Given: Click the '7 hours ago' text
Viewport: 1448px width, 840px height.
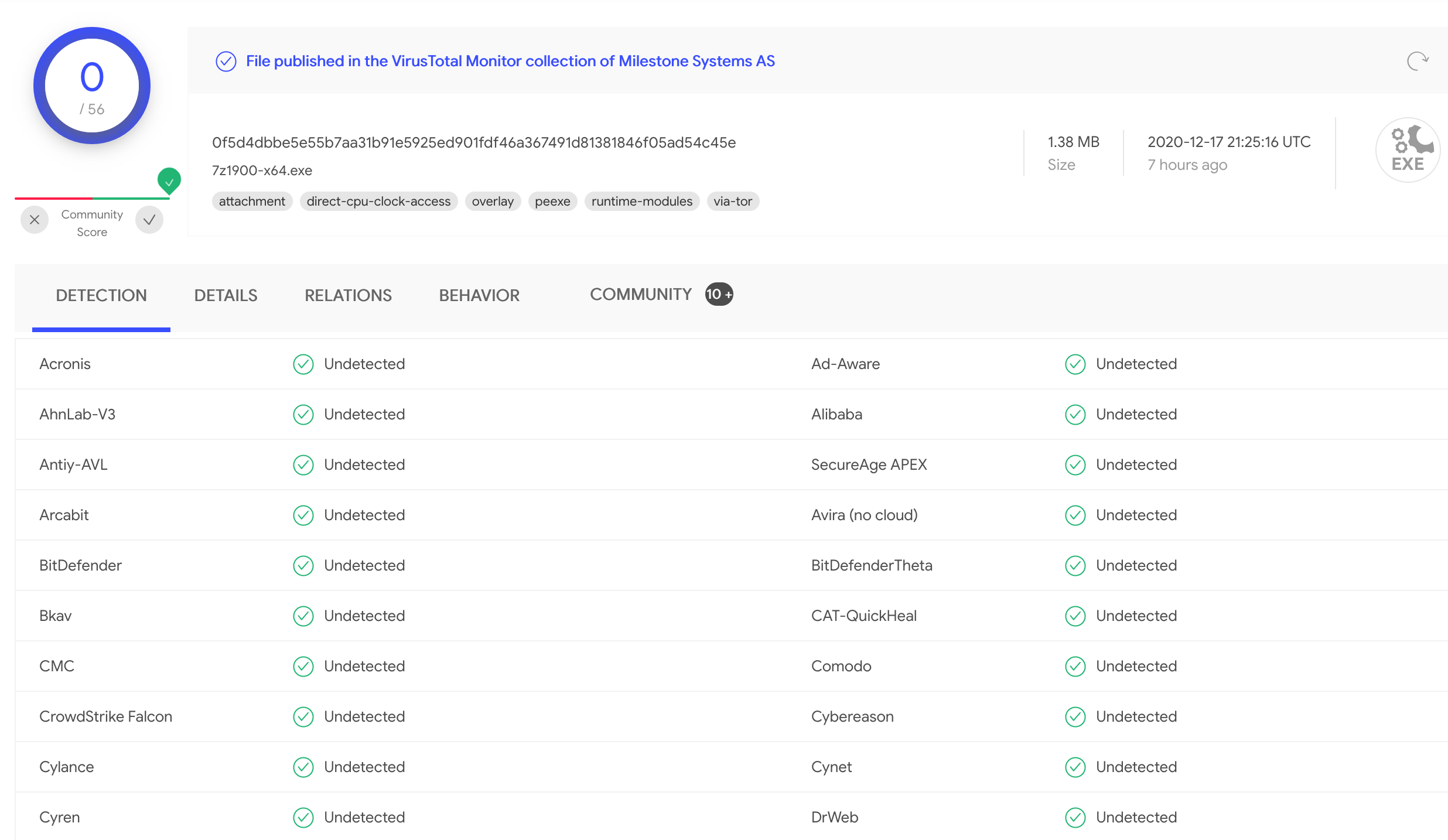Looking at the screenshot, I should click(1187, 165).
